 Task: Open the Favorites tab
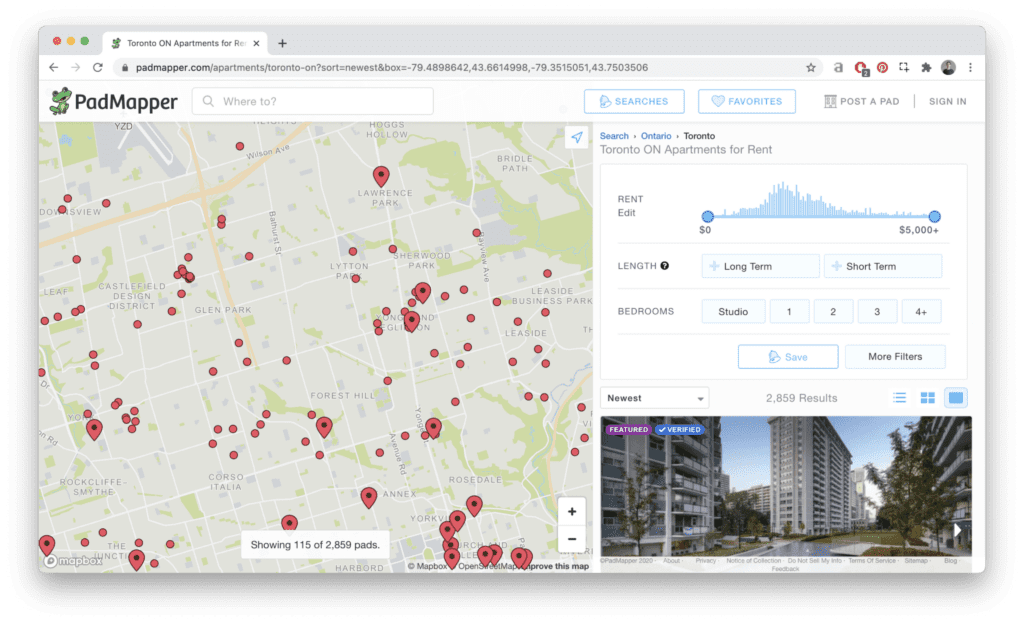[x=746, y=101]
